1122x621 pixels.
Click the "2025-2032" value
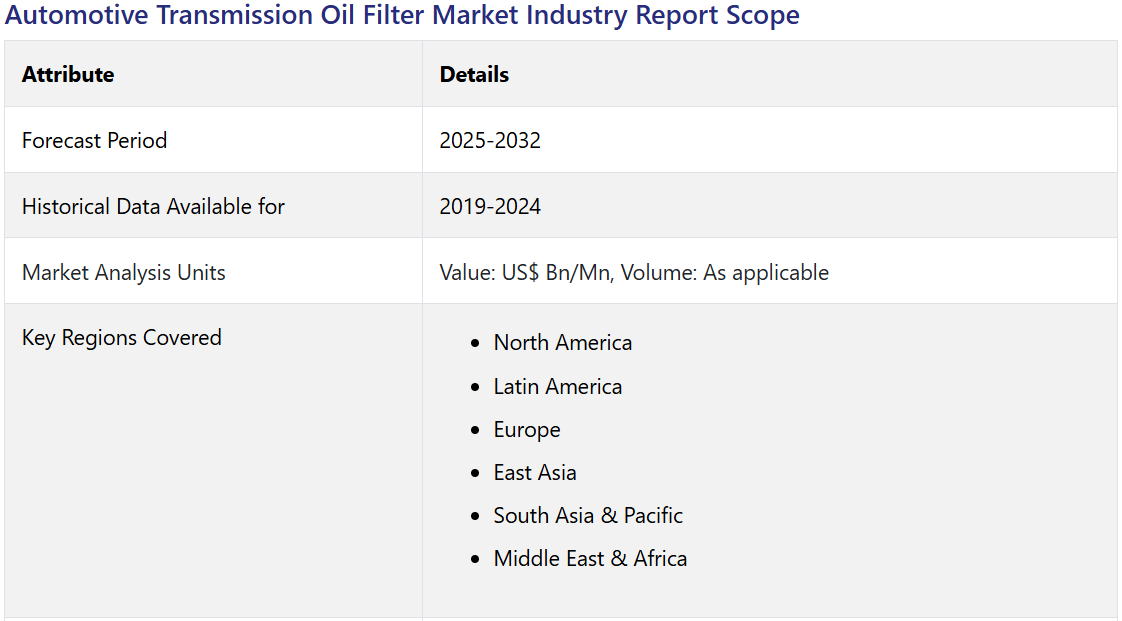point(490,140)
